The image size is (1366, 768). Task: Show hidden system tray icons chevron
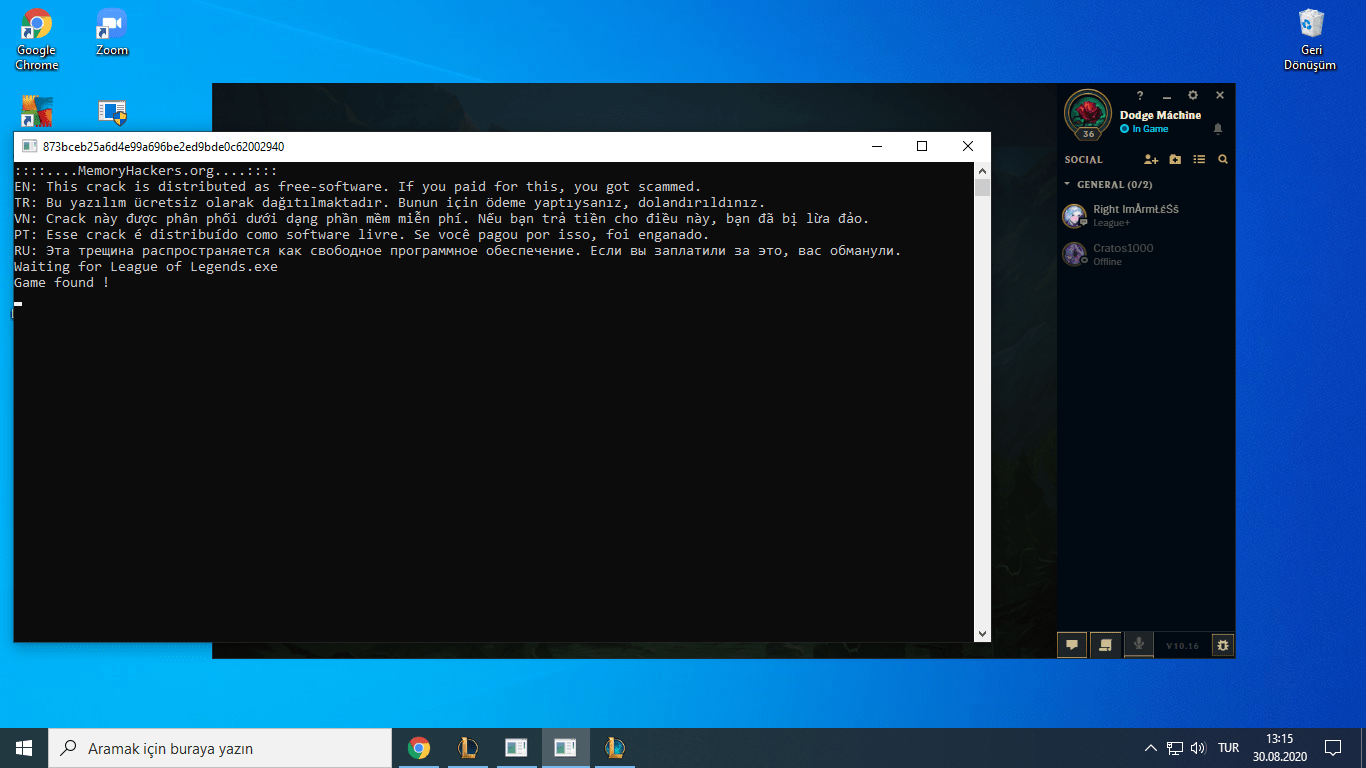(1151, 748)
